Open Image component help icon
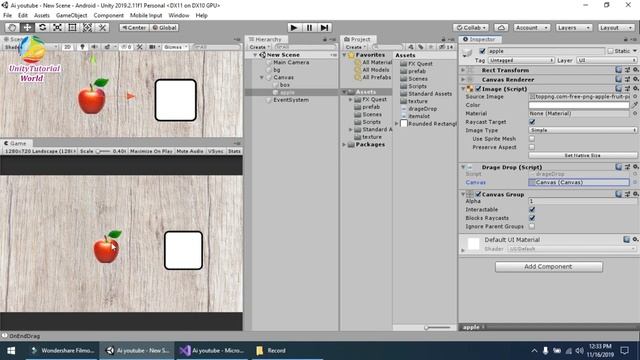The height and width of the screenshot is (360, 640). tap(618, 89)
